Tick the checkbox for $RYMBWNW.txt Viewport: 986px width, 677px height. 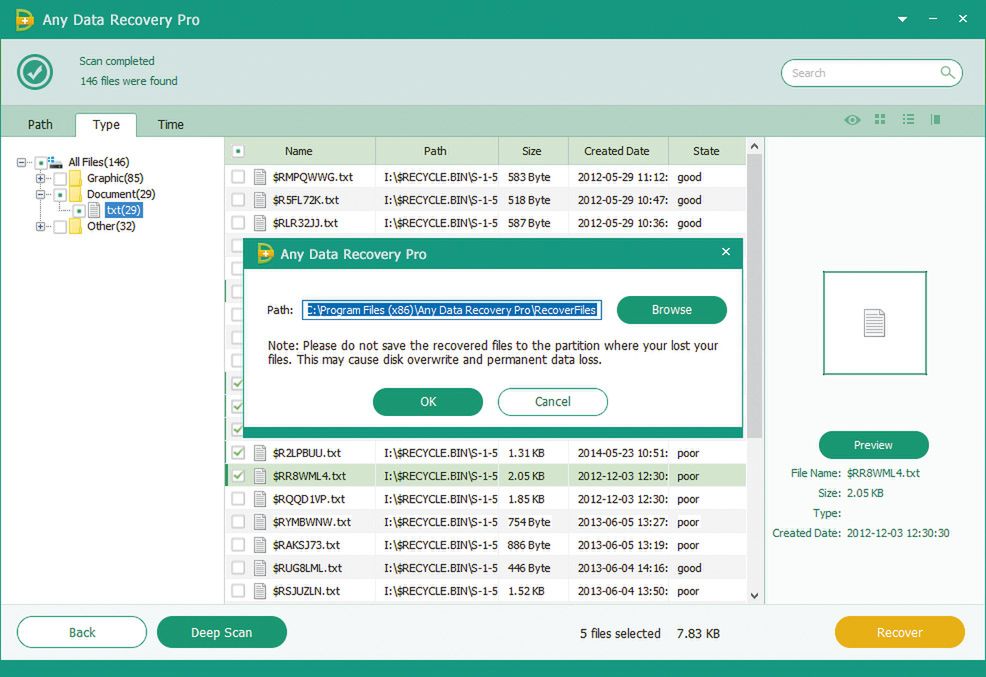tap(238, 522)
